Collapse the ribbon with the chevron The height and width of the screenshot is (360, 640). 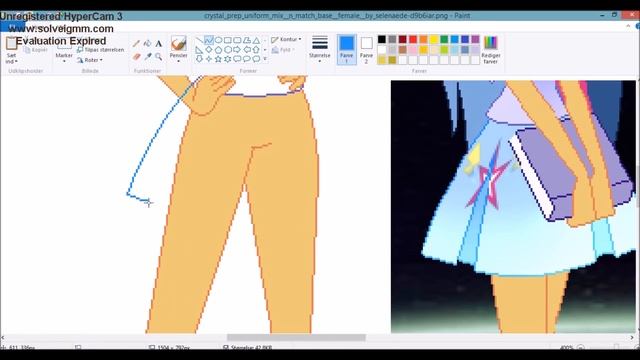point(628,26)
